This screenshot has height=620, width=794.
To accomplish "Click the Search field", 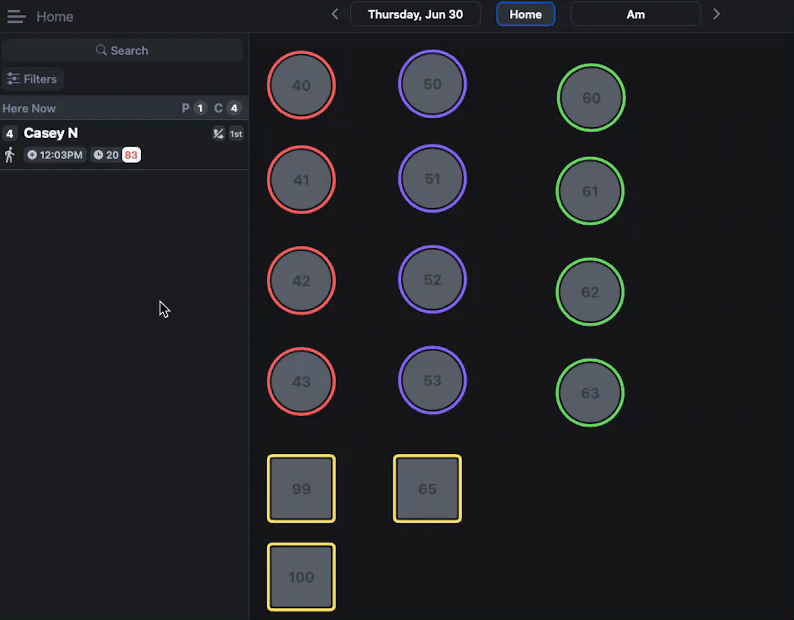I will point(122,50).
